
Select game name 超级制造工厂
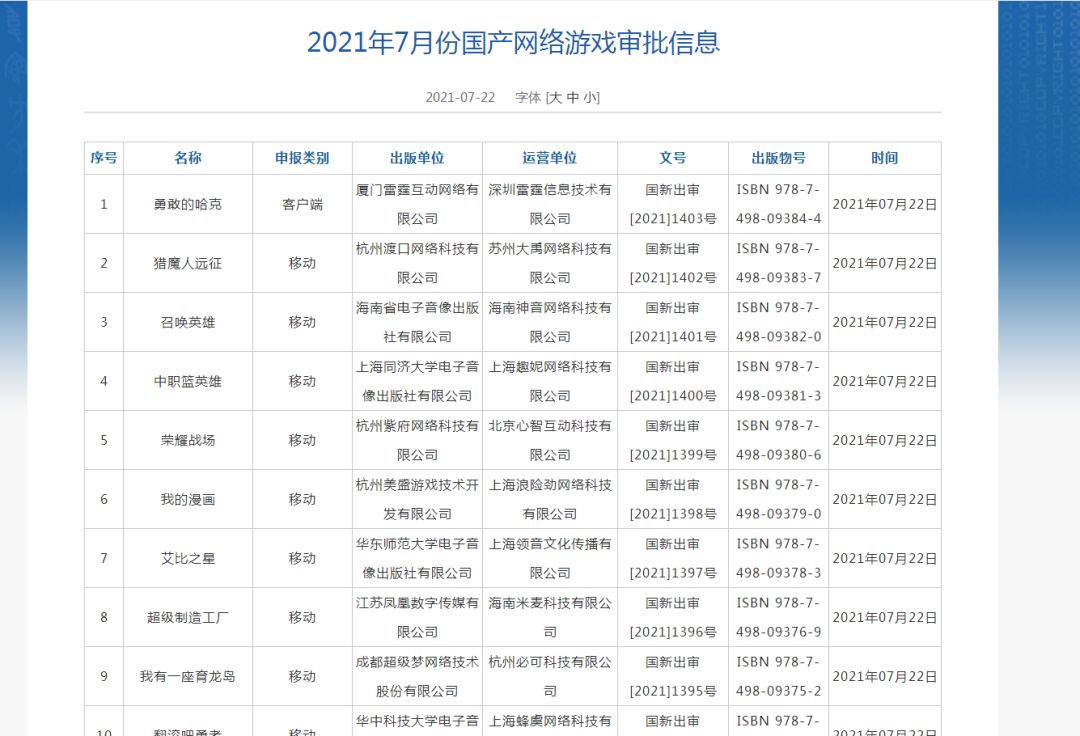point(188,618)
